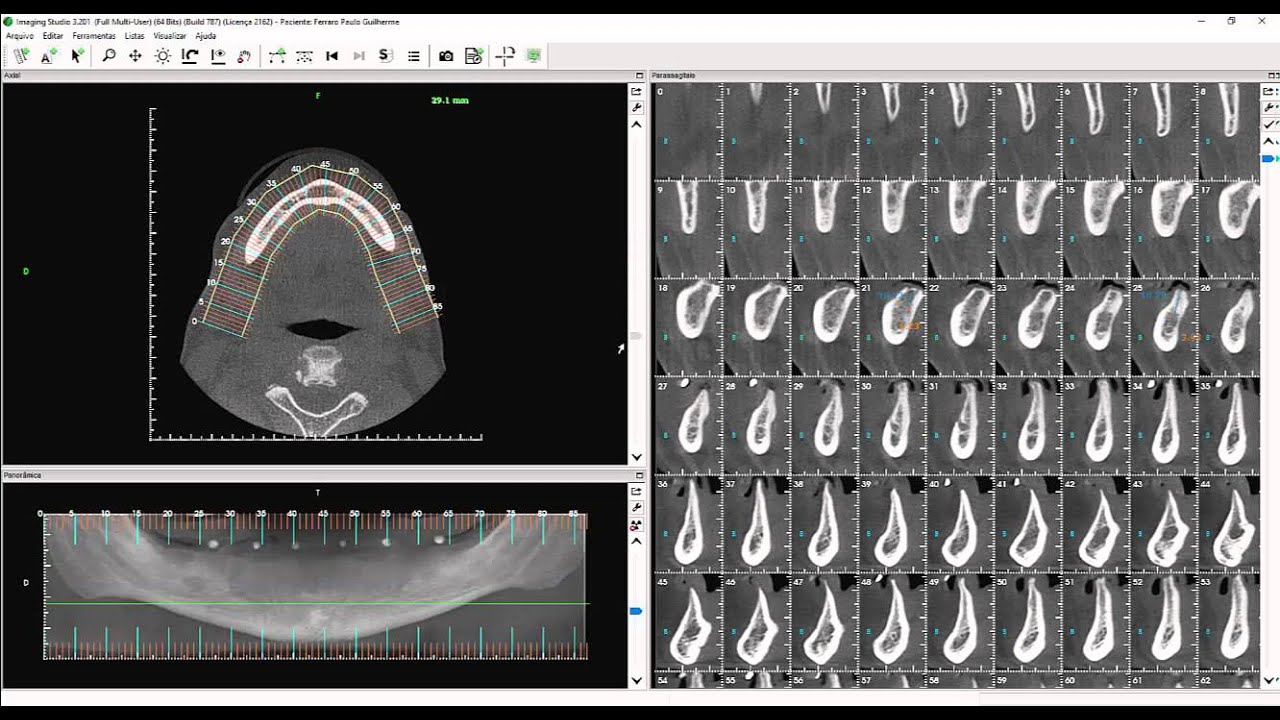Screen dimensions: 1280x720
Task: Open Axial view wrench settings
Action: click(636, 106)
